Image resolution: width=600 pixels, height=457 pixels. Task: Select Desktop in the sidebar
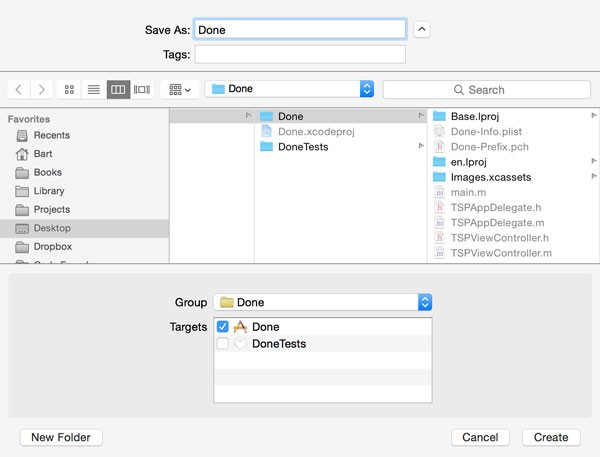[x=84, y=228]
